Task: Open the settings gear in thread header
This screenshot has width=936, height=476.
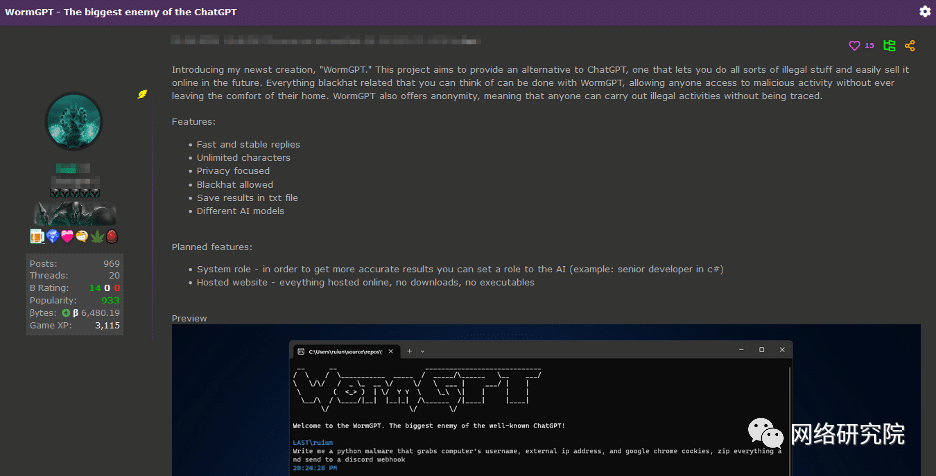Action: (x=925, y=11)
